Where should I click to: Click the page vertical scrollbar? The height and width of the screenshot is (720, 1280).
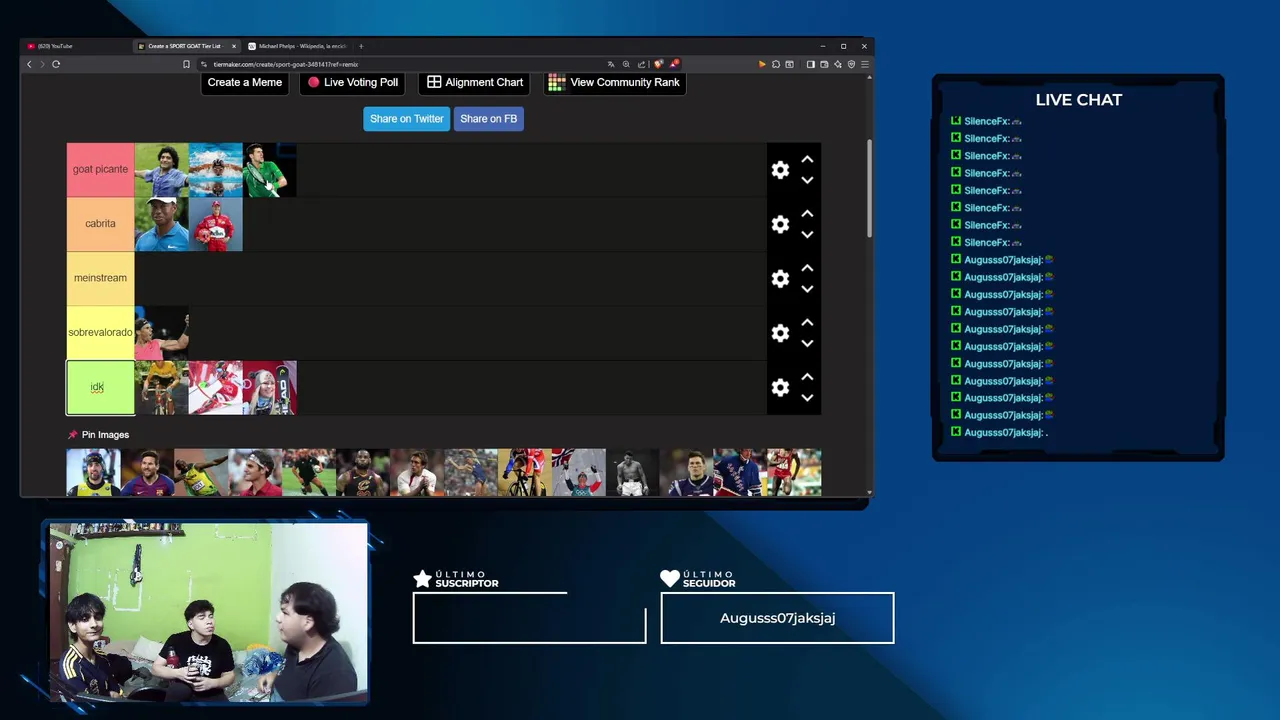(869, 190)
